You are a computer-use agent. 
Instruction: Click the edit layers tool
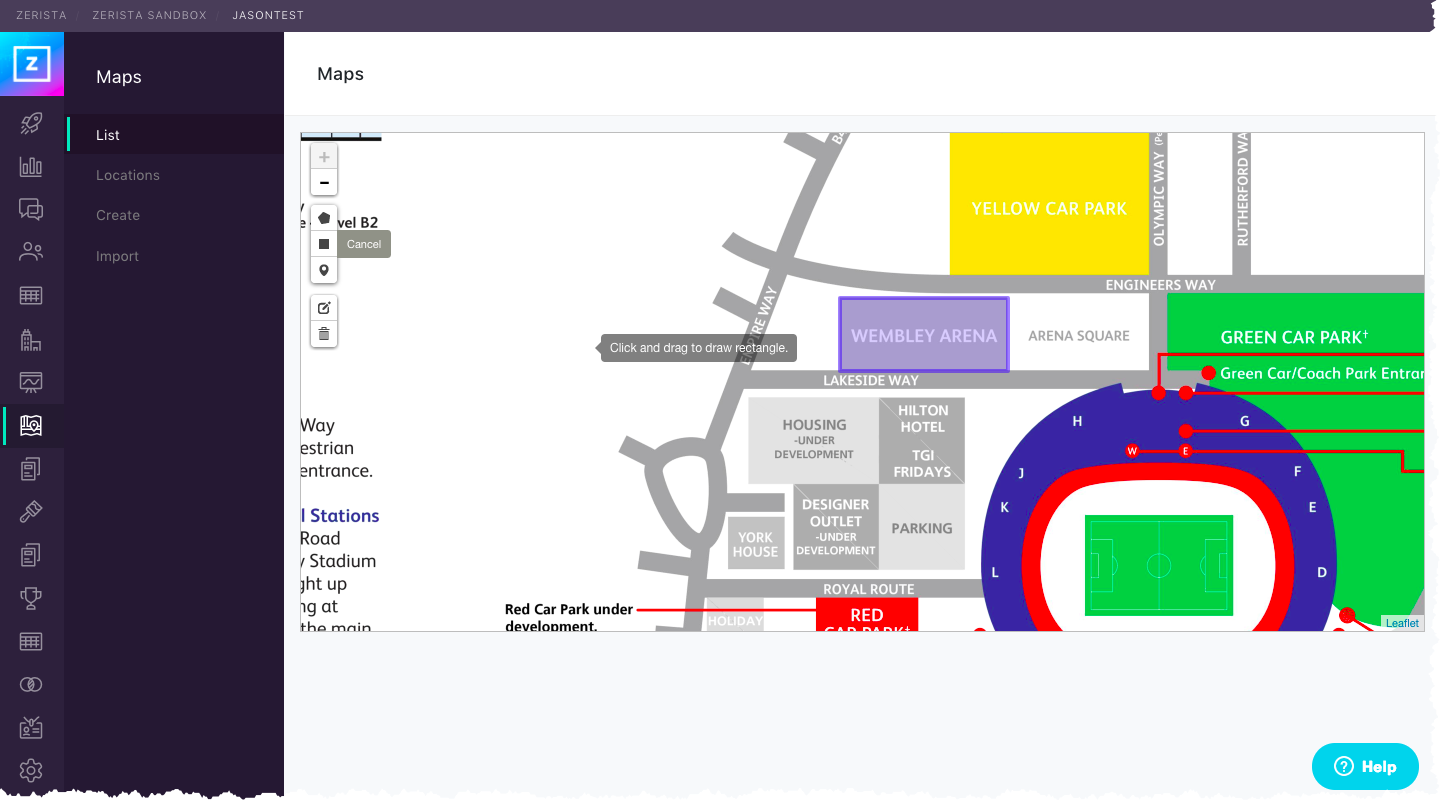pyautogui.click(x=324, y=307)
